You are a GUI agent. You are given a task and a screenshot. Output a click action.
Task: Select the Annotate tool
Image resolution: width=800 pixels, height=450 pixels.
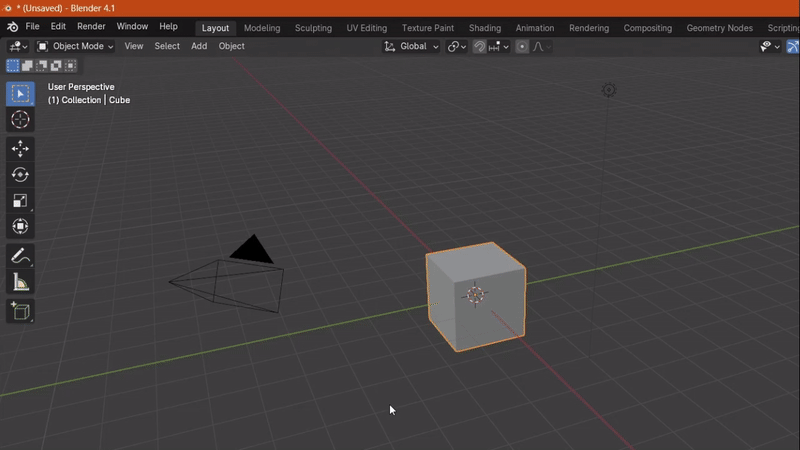(x=20, y=256)
